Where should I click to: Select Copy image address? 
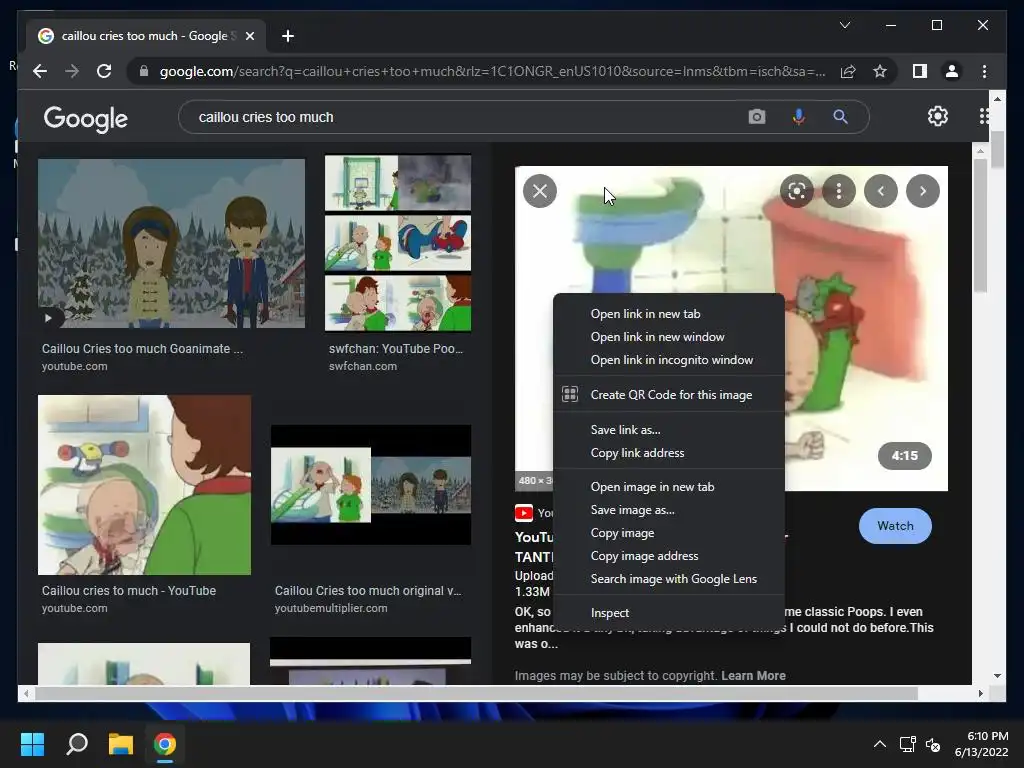click(x=669, y=556)
